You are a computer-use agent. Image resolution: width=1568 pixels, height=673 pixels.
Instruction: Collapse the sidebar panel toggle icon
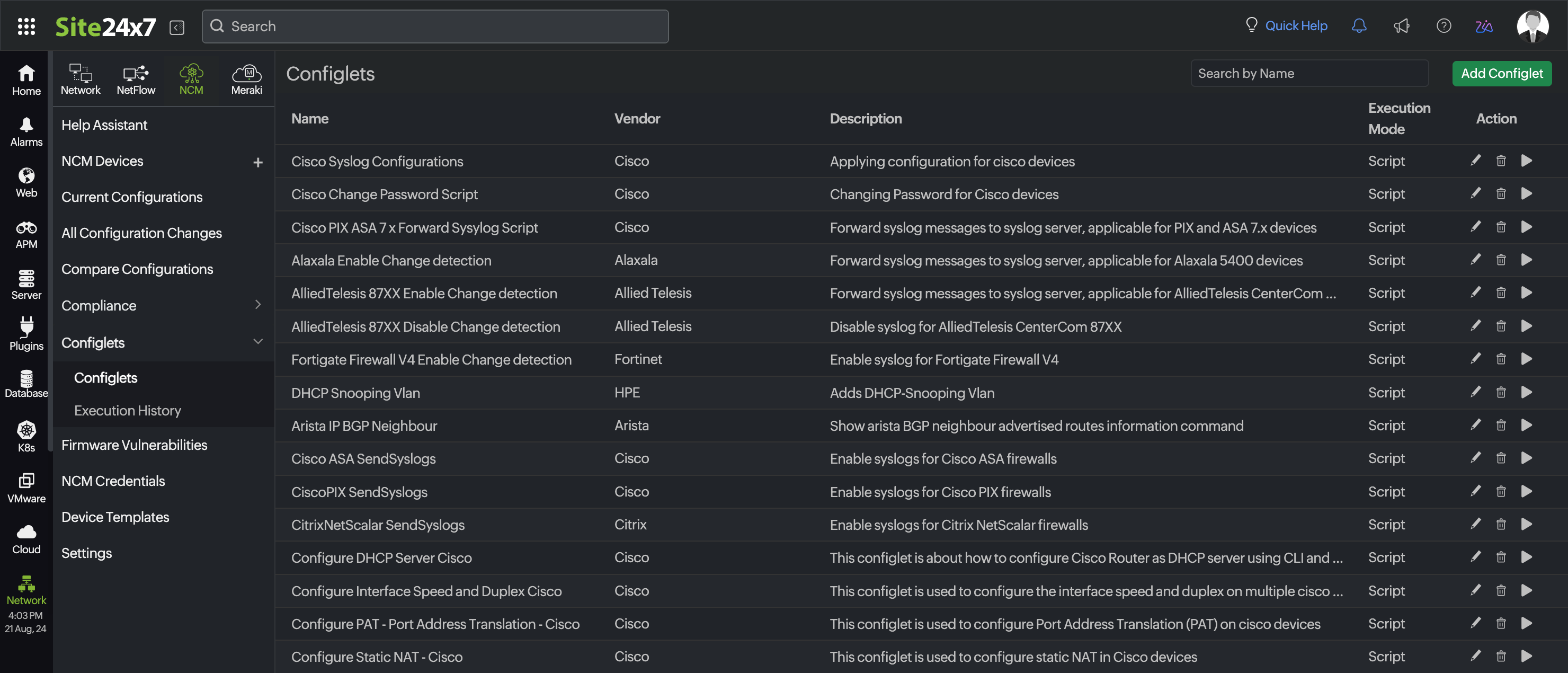pyautogui.click(x=176, y=28)
